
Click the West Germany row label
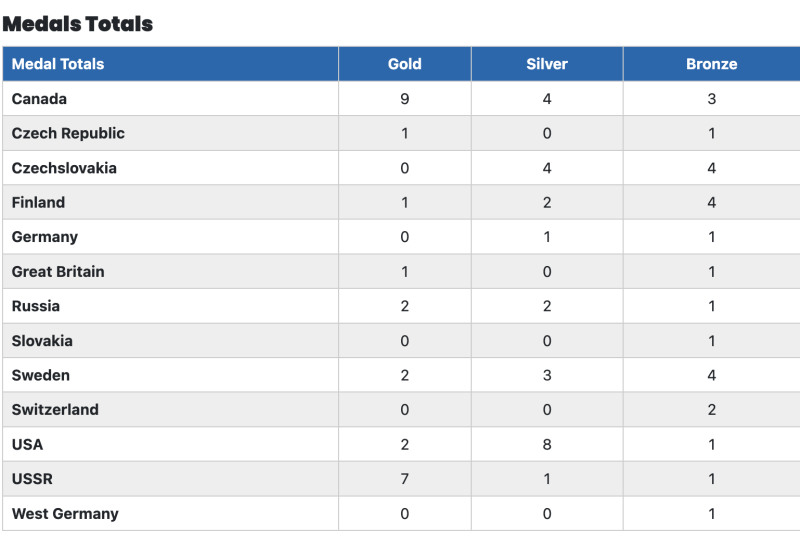65,514
